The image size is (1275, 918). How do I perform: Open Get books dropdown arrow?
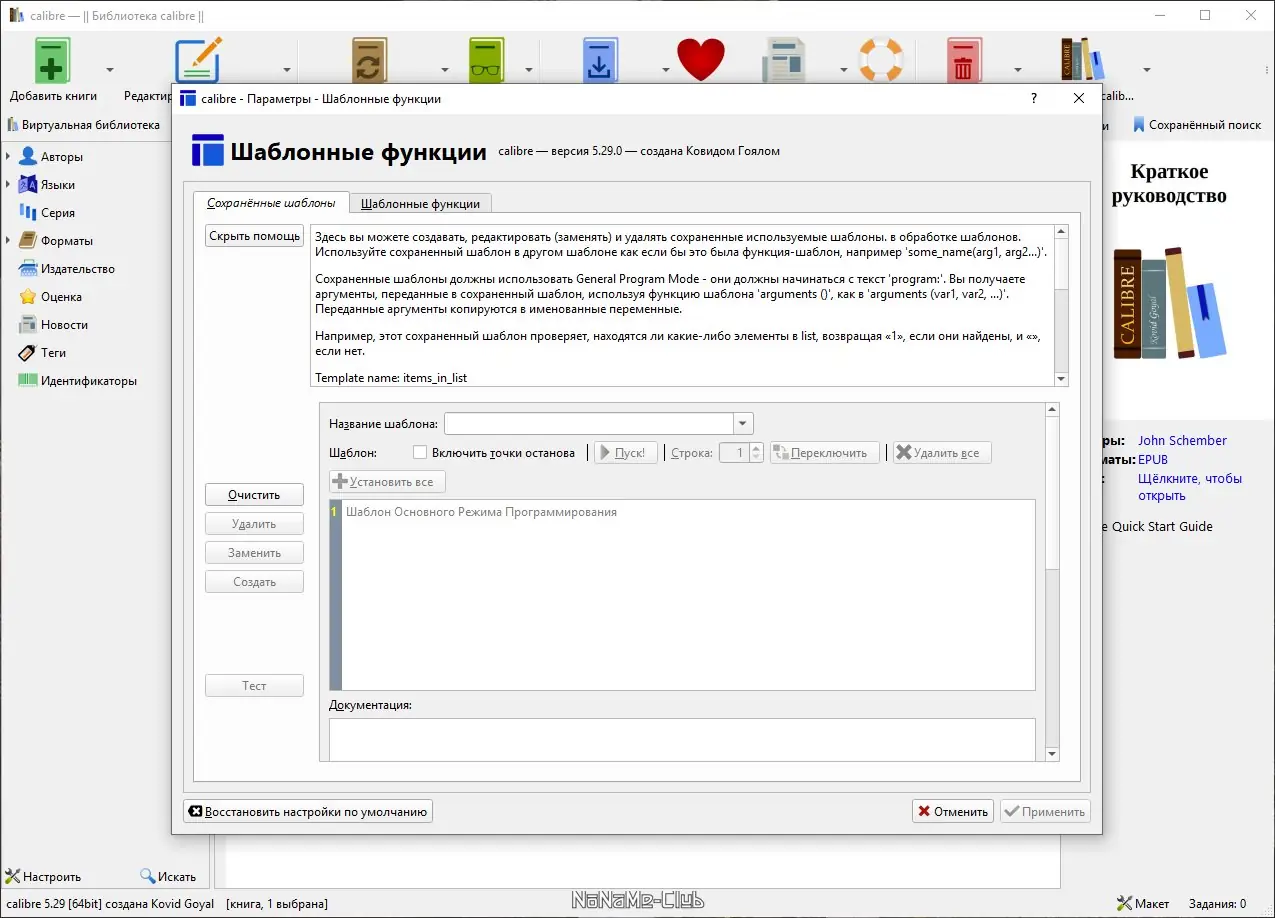pyautogui.click(x=665, y=70)
